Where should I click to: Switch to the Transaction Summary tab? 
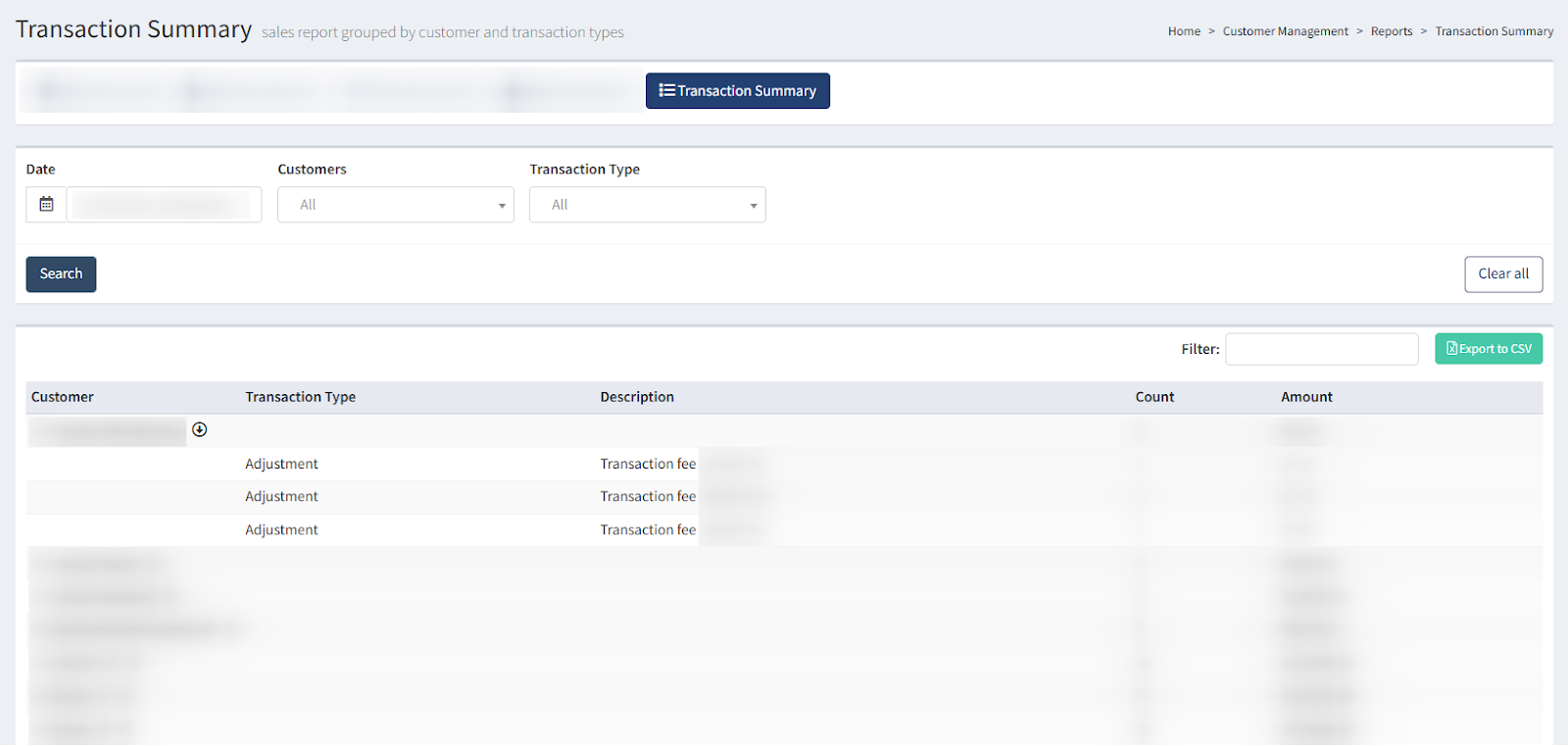737,91
